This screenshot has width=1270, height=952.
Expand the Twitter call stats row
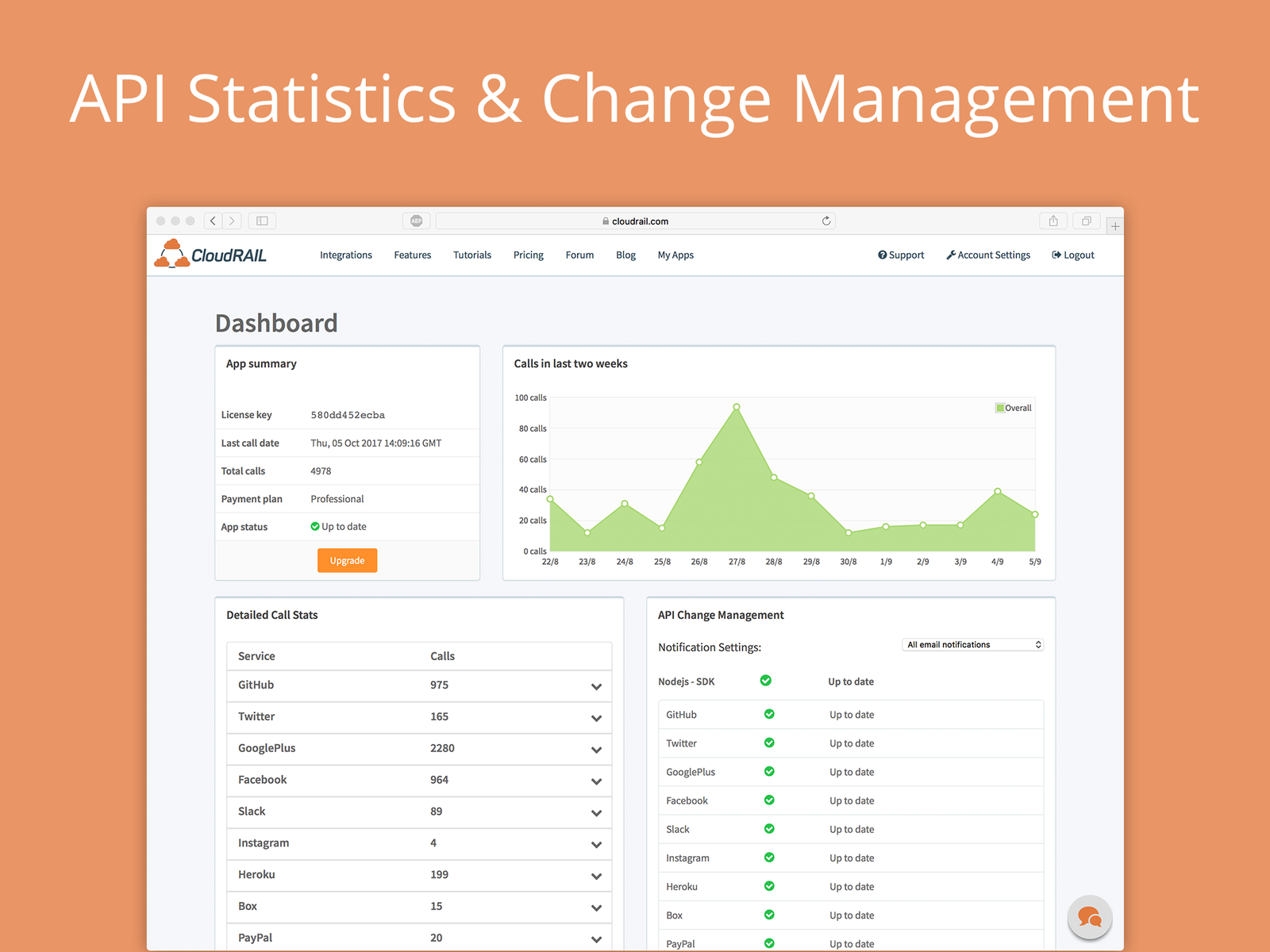click(596, 719)
